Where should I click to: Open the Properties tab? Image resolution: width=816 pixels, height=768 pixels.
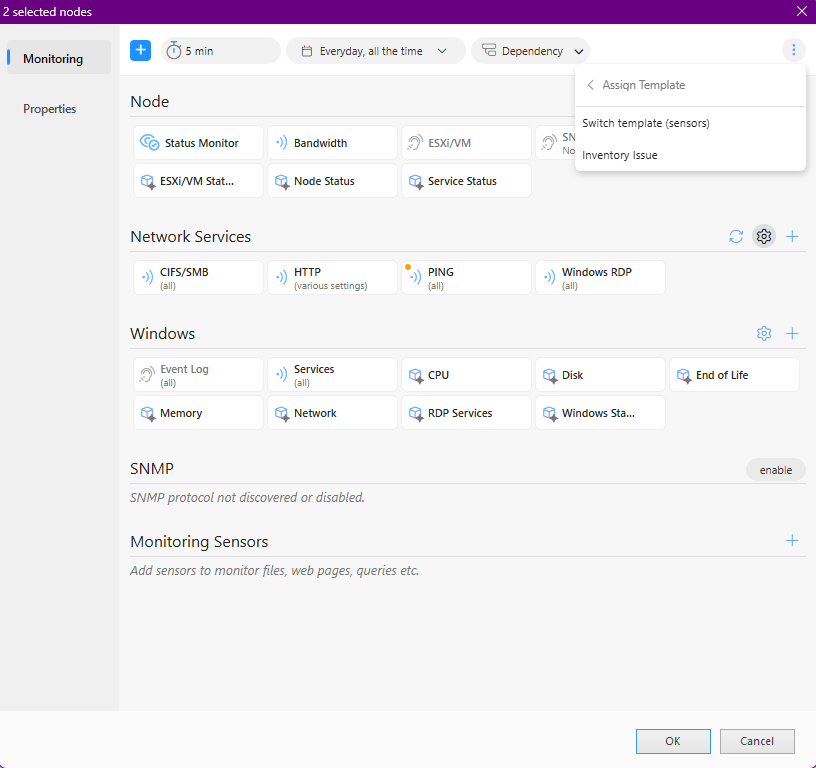(58, 109)
